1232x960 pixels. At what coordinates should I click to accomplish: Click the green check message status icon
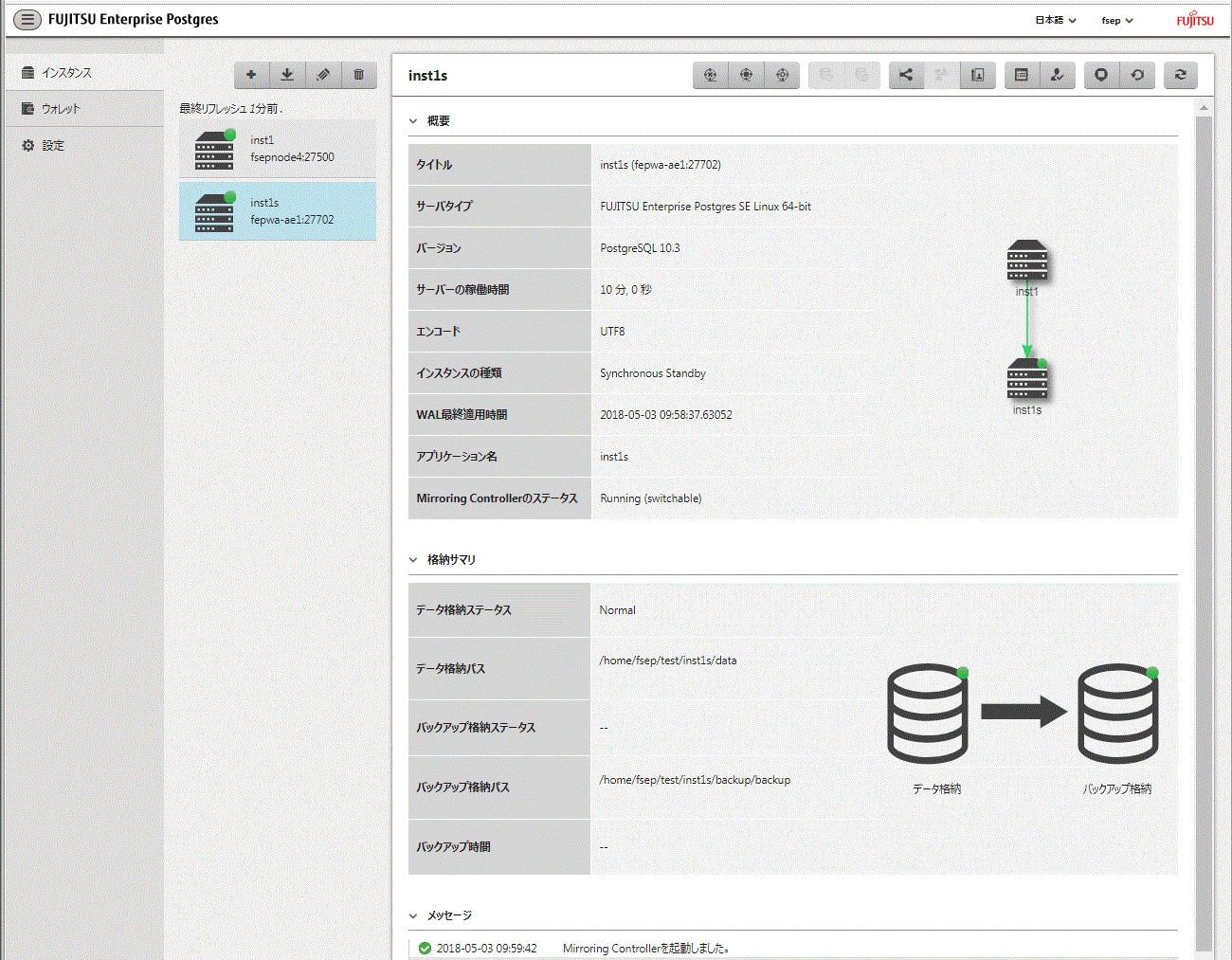(425, 948)
